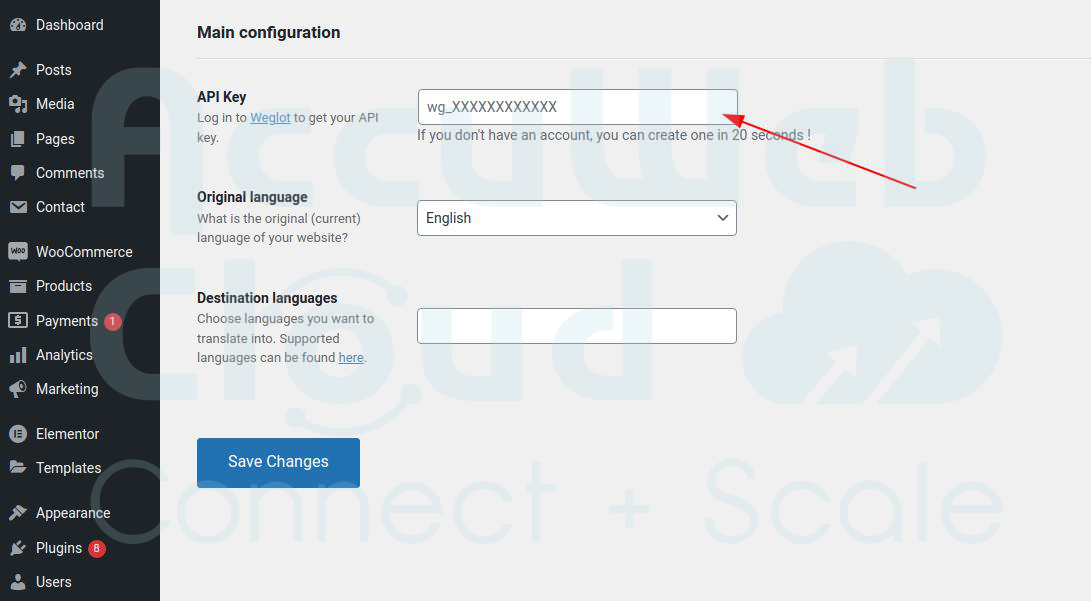Image resolution: width=1091 pixels, height=601 pixels.
Task: Click the WooCommerce logo icon
Action: click(18, 252)
